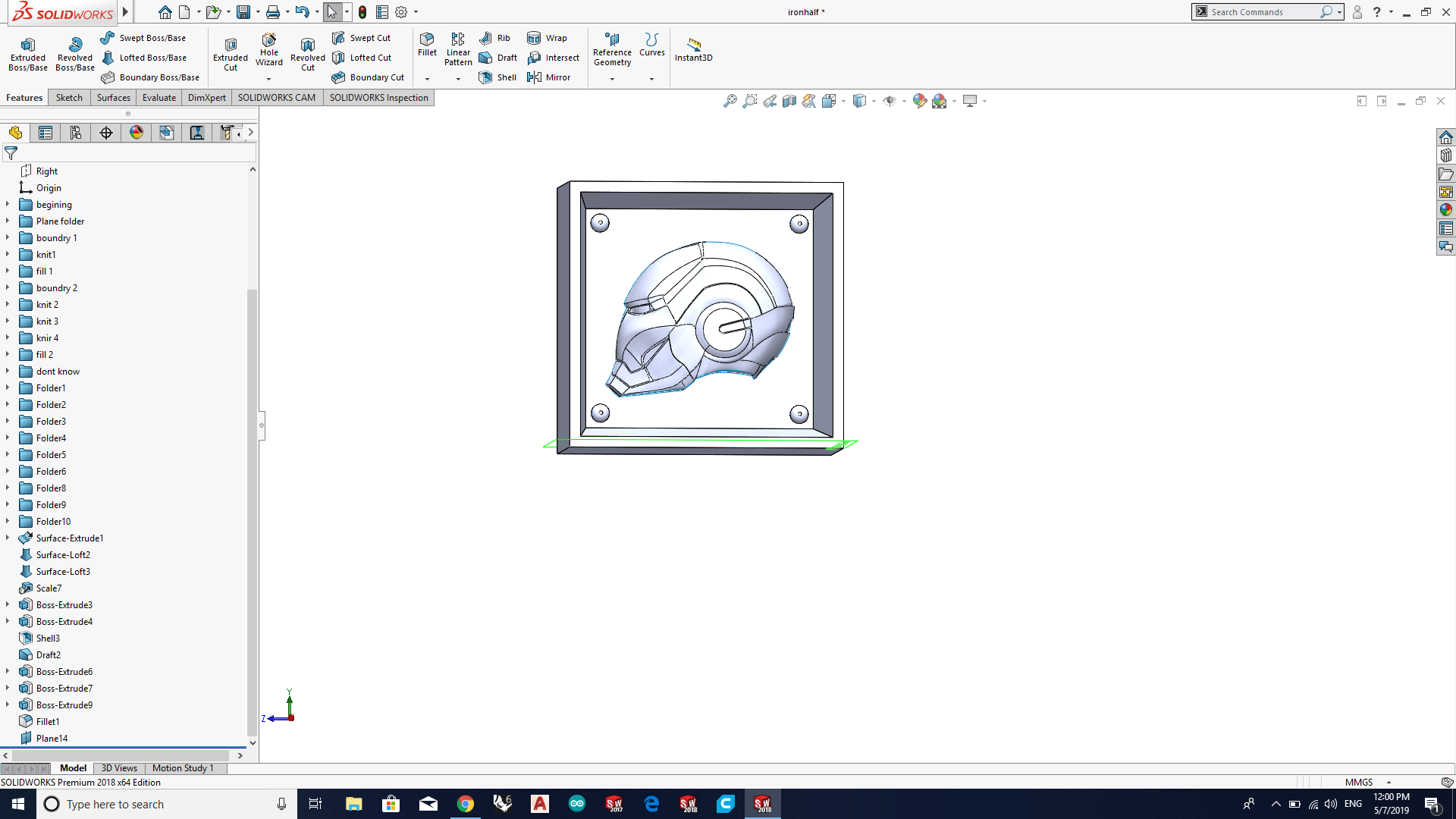Image resolution: width=1456 pixels, height=819 pixels.
Task: Switch to the Sketch tab
Action: pos(69,98)
